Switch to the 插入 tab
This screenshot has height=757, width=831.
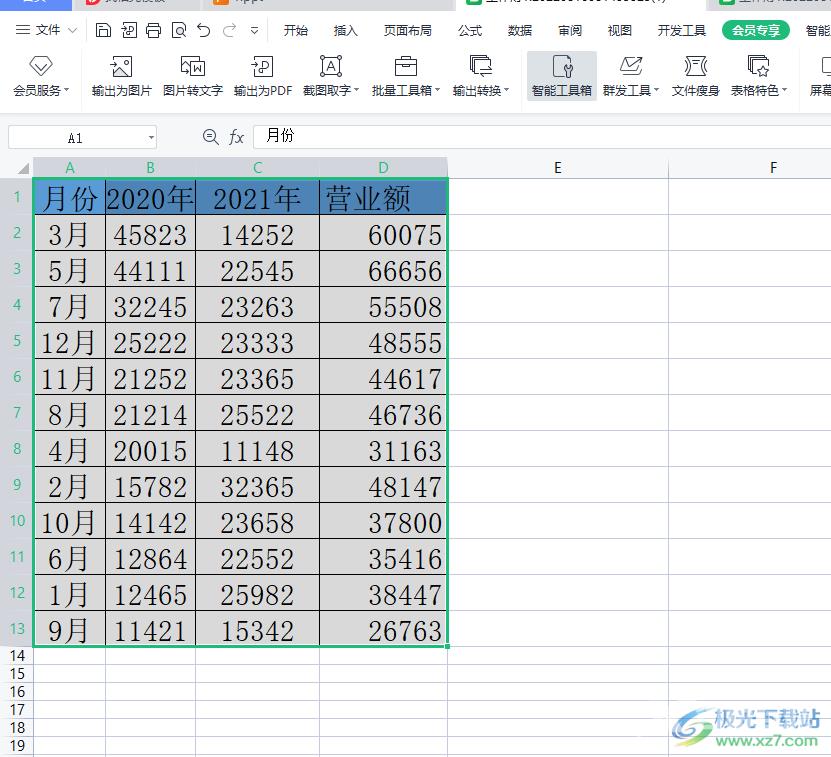tap(346, 31)
